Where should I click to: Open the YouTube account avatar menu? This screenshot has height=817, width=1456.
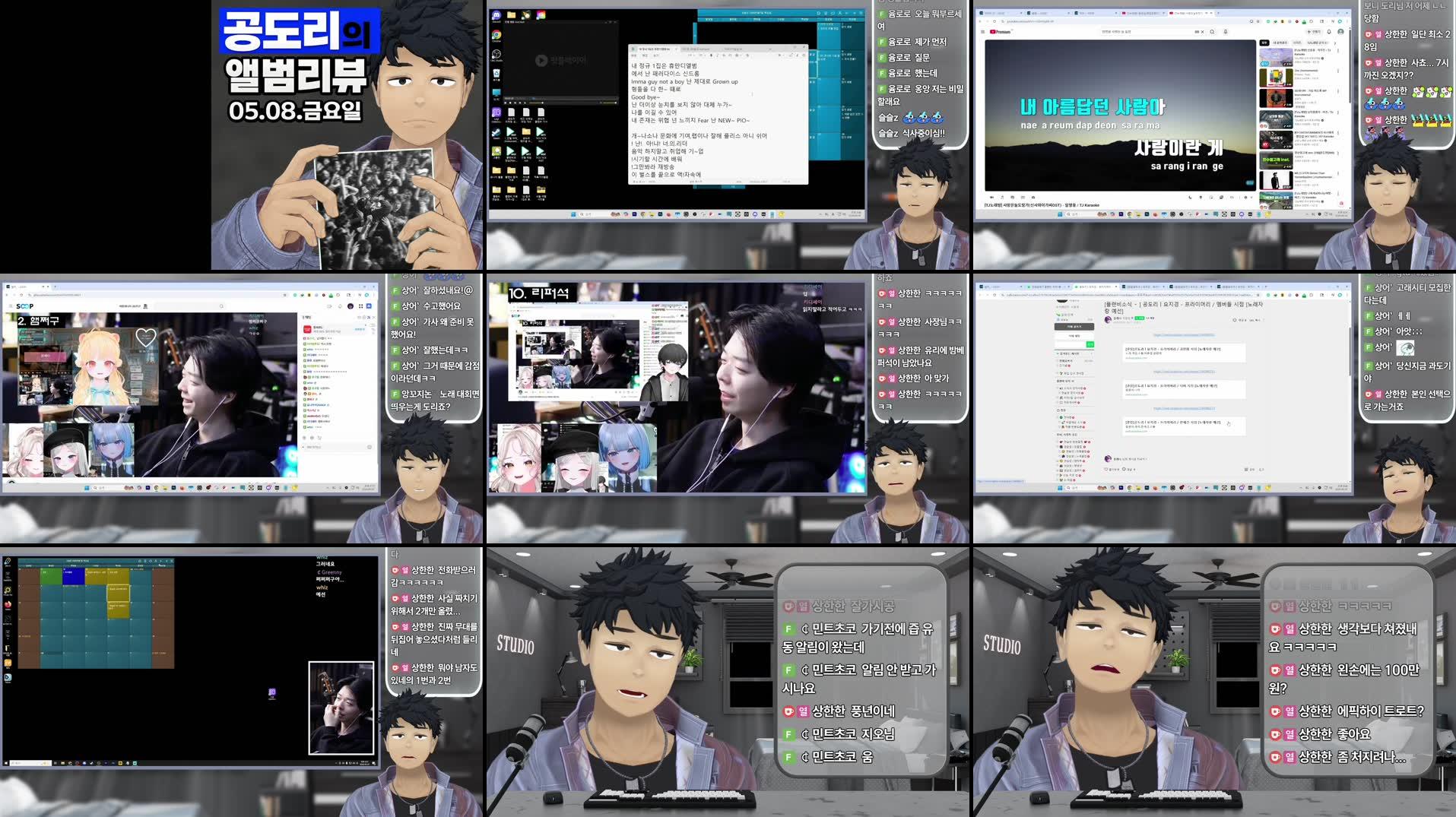point(1341,32)
